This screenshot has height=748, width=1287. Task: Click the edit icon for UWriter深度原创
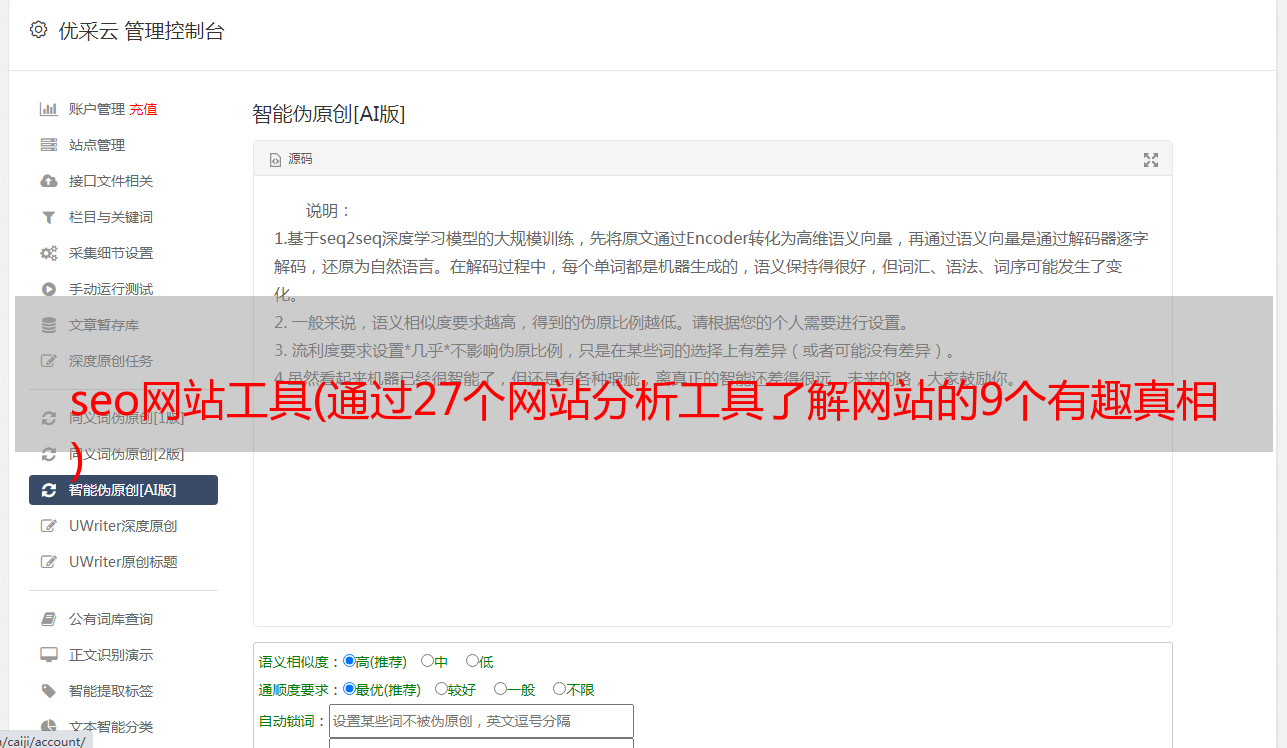pos(48,526)
